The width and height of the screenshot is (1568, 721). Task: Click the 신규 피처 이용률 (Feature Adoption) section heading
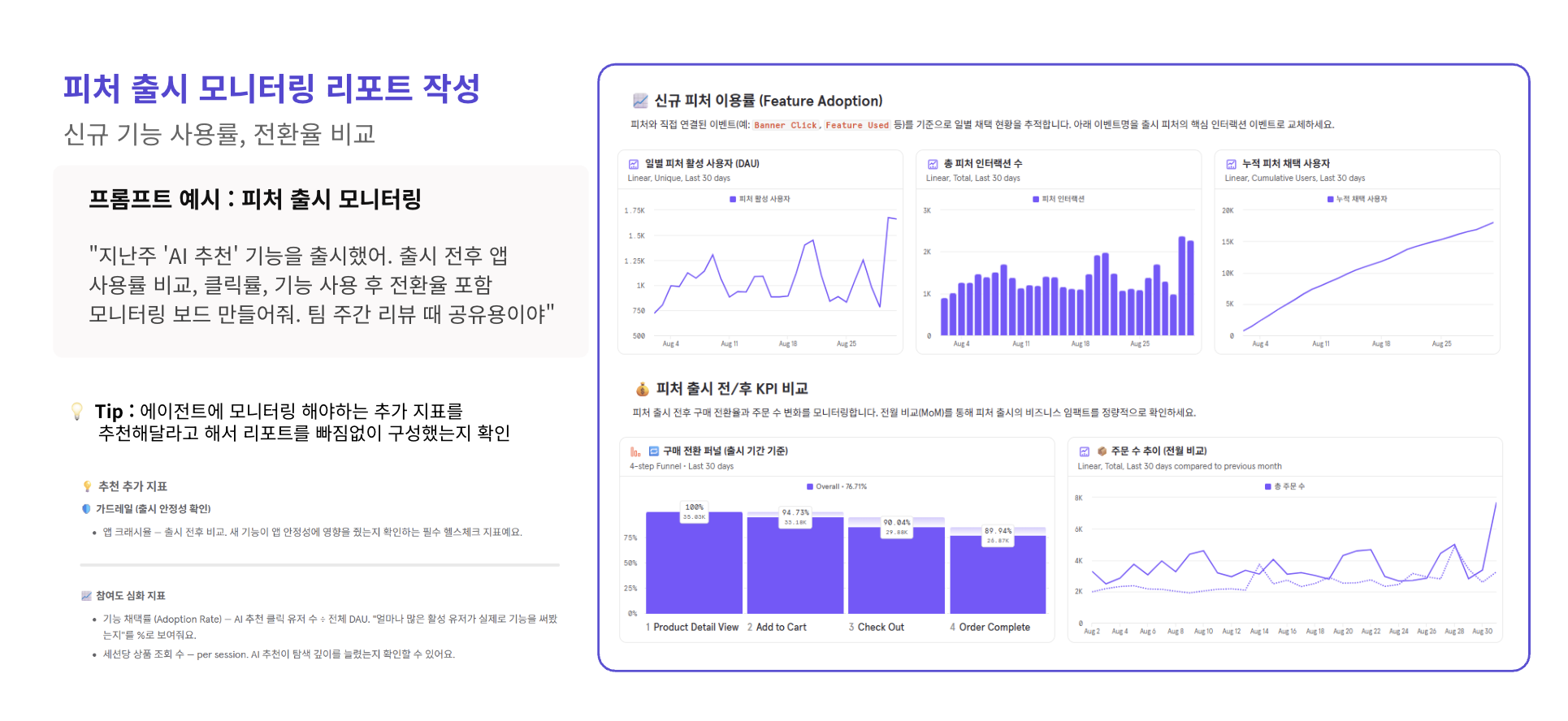tap(769, 101)
